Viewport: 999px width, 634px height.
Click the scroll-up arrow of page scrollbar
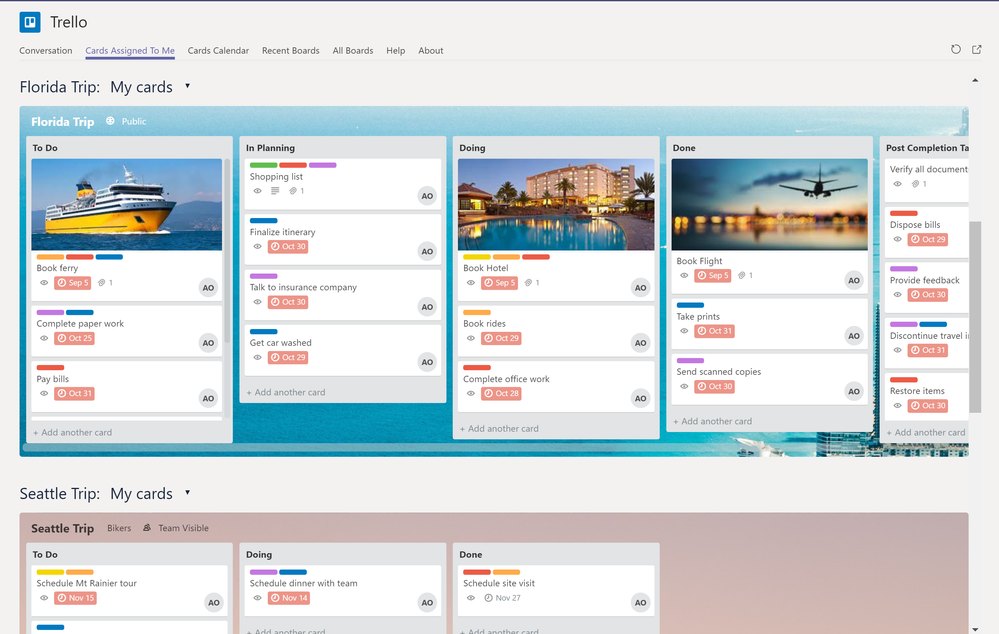click(x=975, y=80)
